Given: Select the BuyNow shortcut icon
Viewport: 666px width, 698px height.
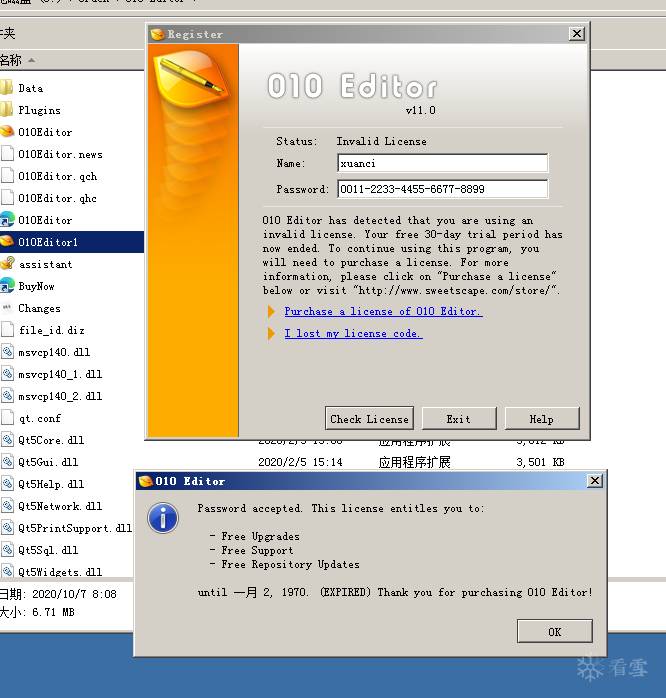Looking at the screenshot, I should tap(7, 286).
